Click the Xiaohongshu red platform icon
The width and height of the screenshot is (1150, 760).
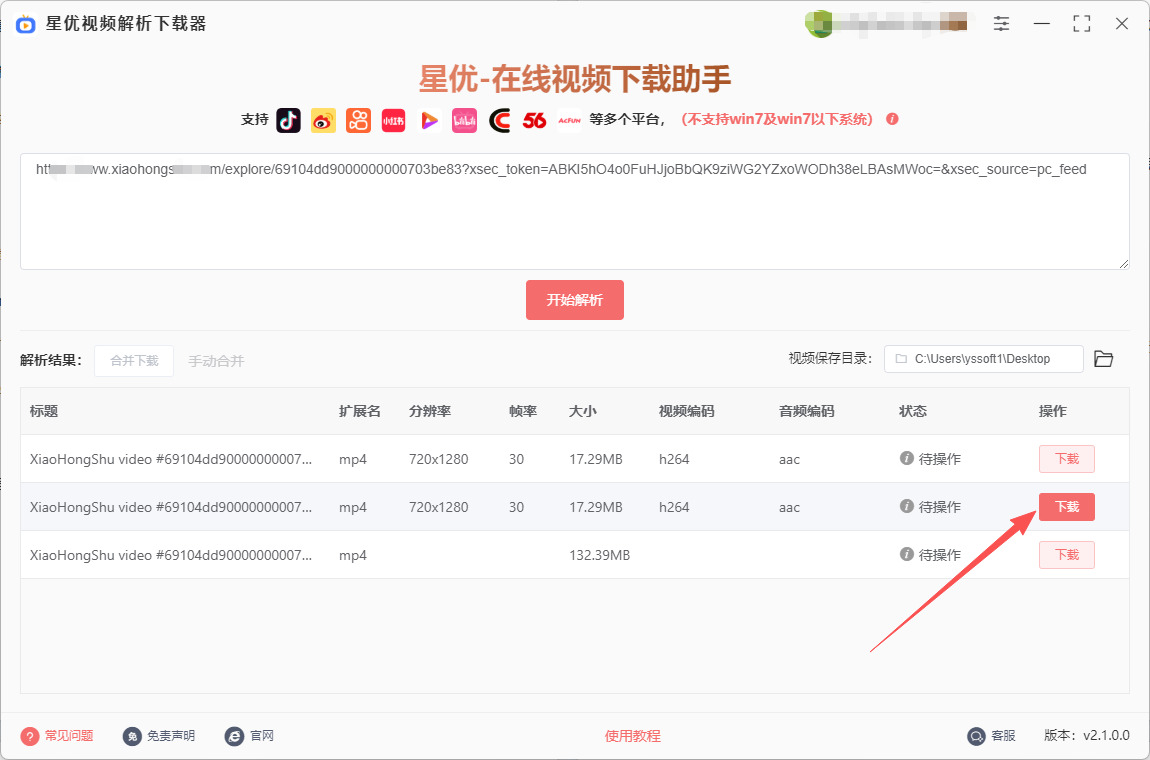[x=393, y=120]
